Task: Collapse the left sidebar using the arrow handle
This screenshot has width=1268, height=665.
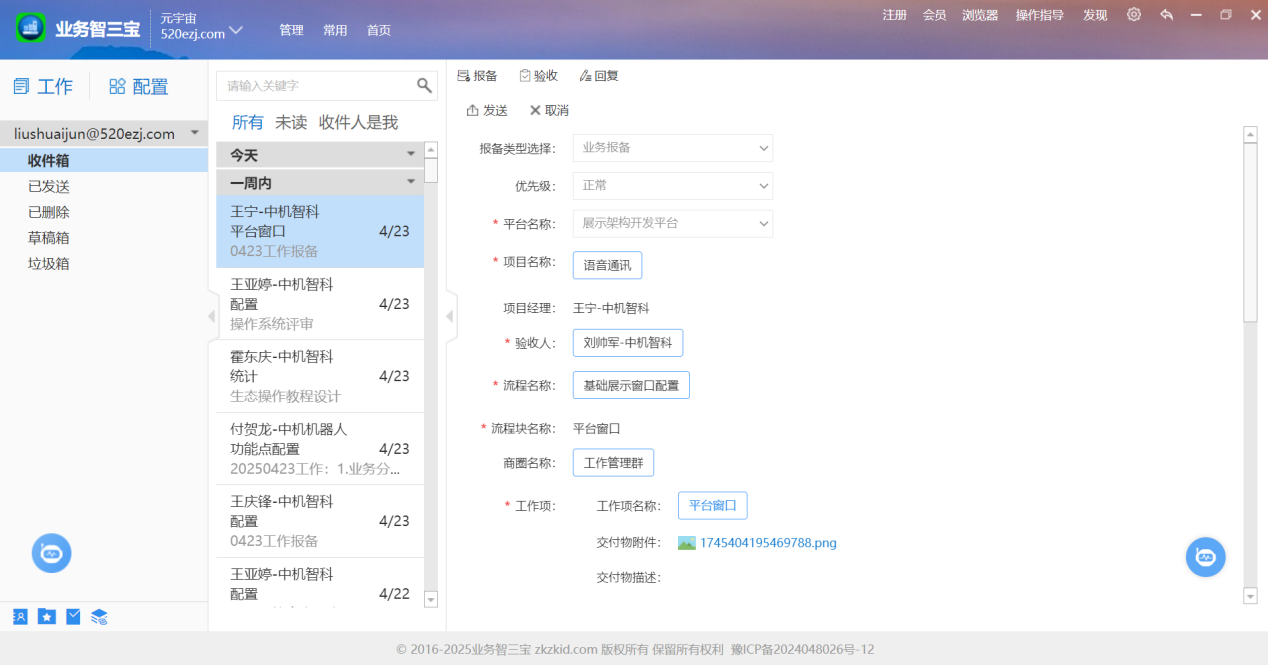Action: [211, 316]
